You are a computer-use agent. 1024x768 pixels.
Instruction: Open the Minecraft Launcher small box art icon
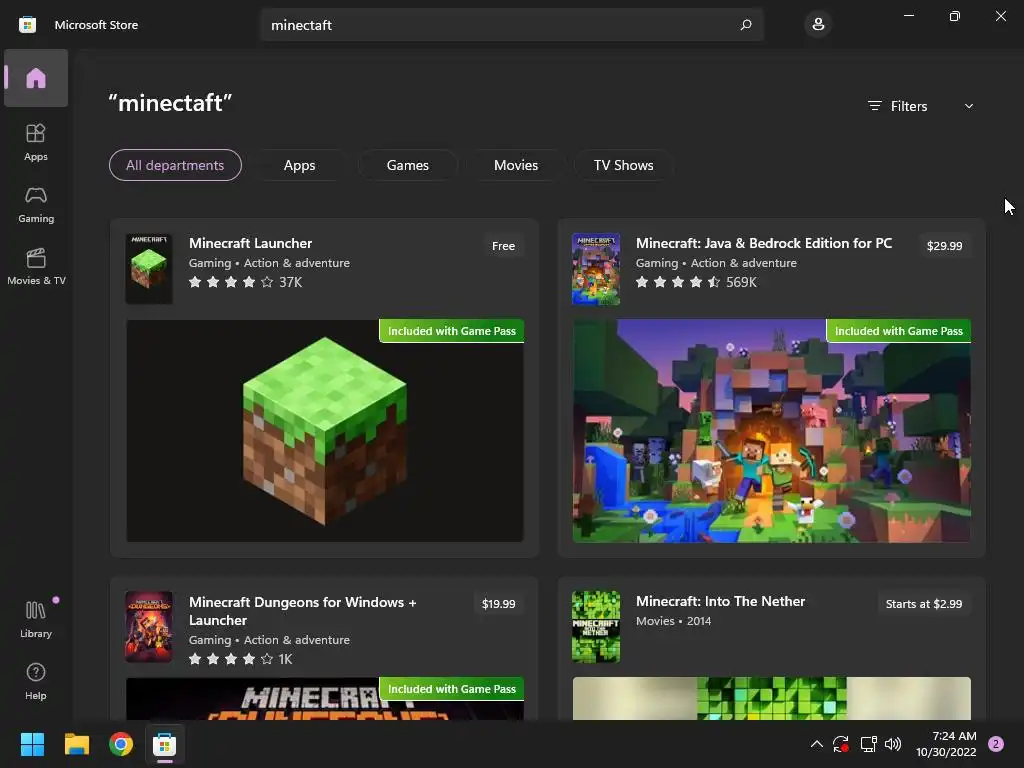click(x=149, y=268)
